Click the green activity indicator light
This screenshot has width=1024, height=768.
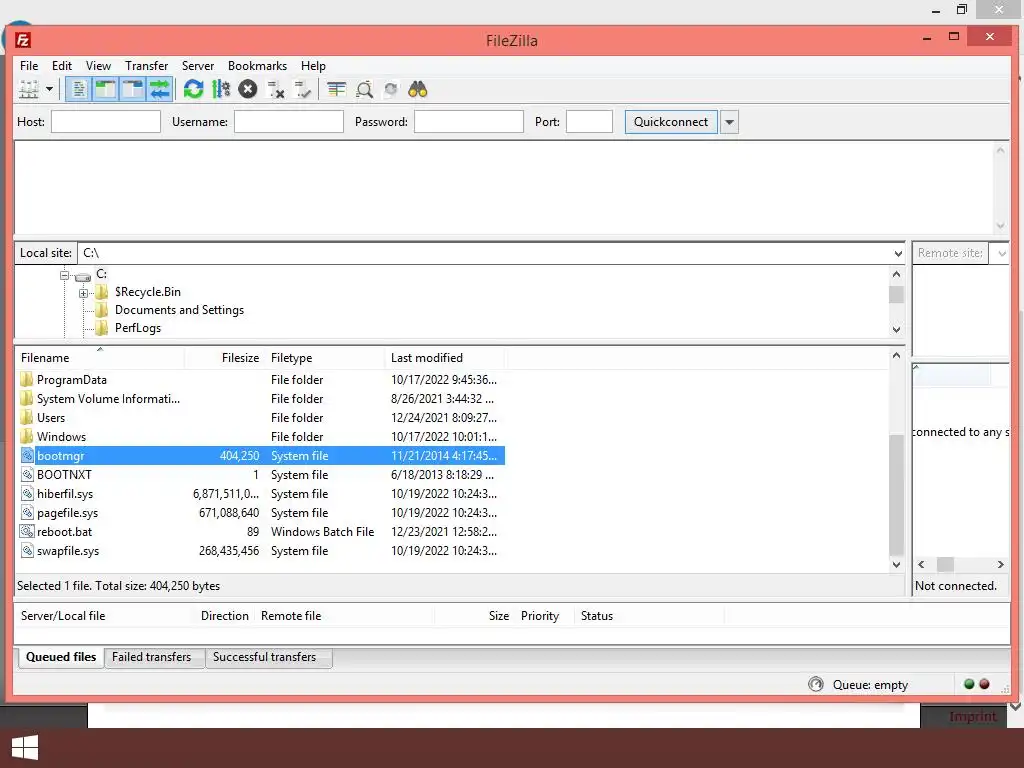969,684
